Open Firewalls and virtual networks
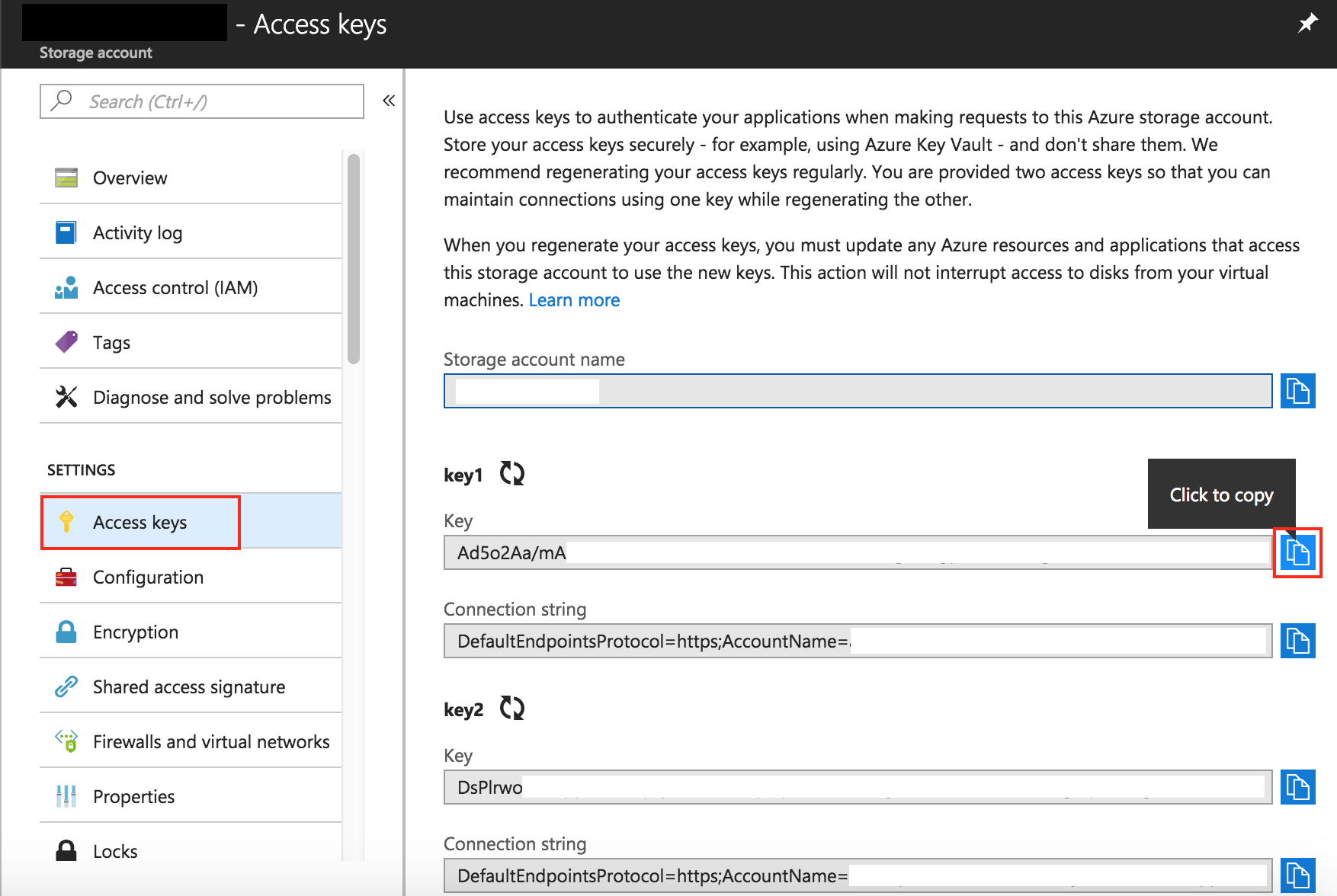 (191, 741)
